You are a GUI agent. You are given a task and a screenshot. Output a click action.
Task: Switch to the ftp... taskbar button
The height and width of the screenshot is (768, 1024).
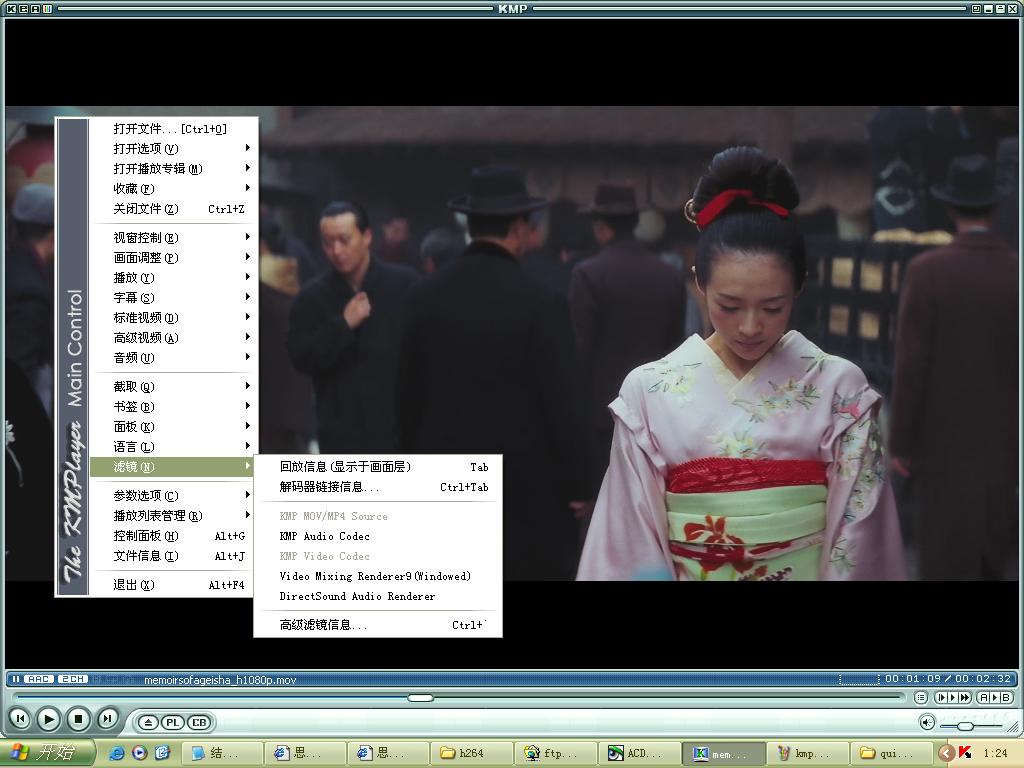coord(556,753)
